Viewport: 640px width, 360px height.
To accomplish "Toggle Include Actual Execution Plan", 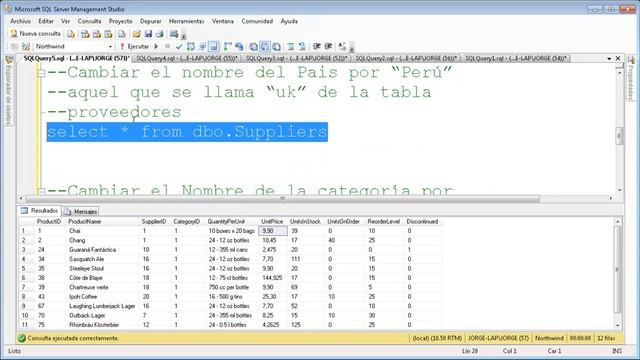I will 227,47.
